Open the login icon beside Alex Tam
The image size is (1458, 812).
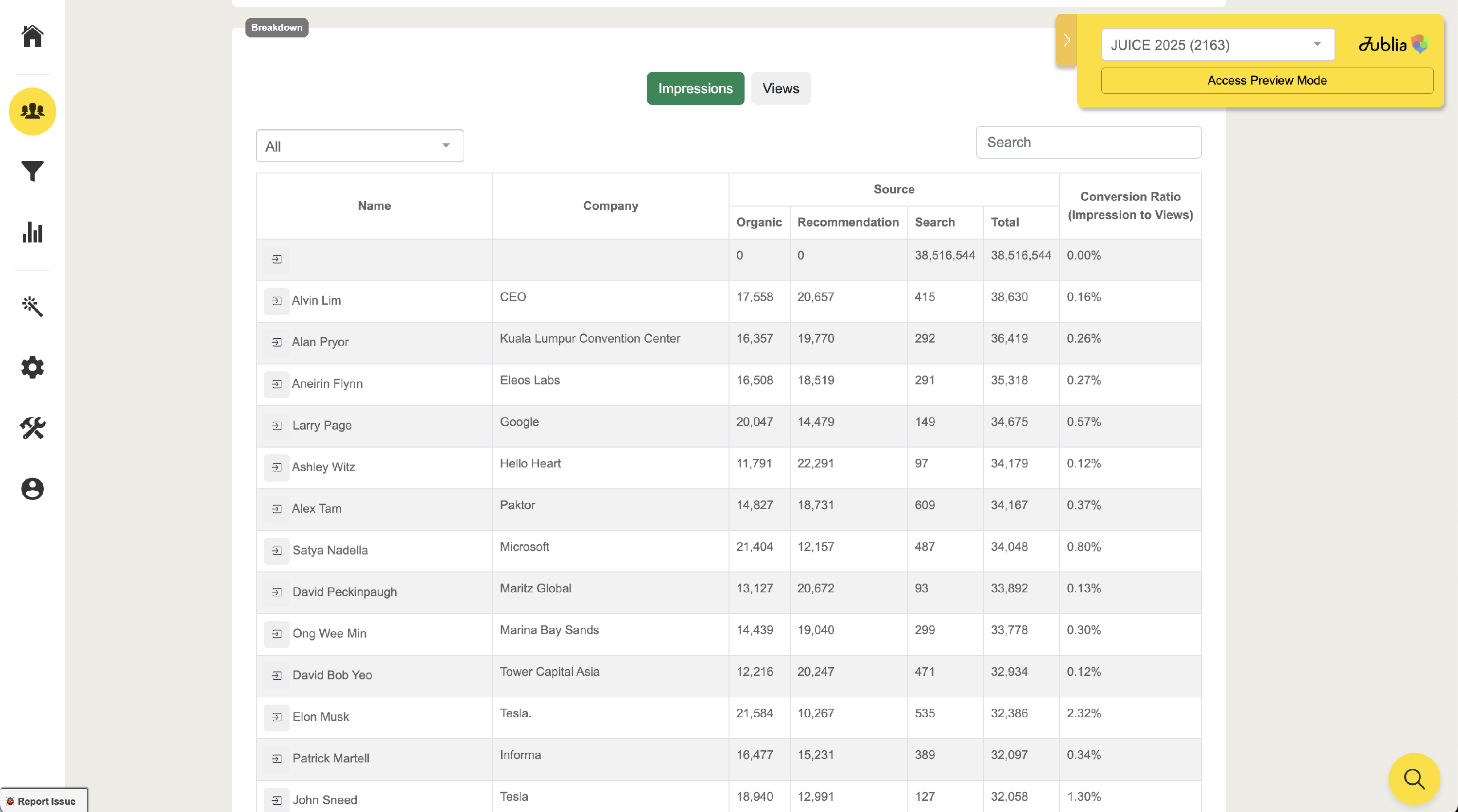pyautogui.click(x=277, y=509)
